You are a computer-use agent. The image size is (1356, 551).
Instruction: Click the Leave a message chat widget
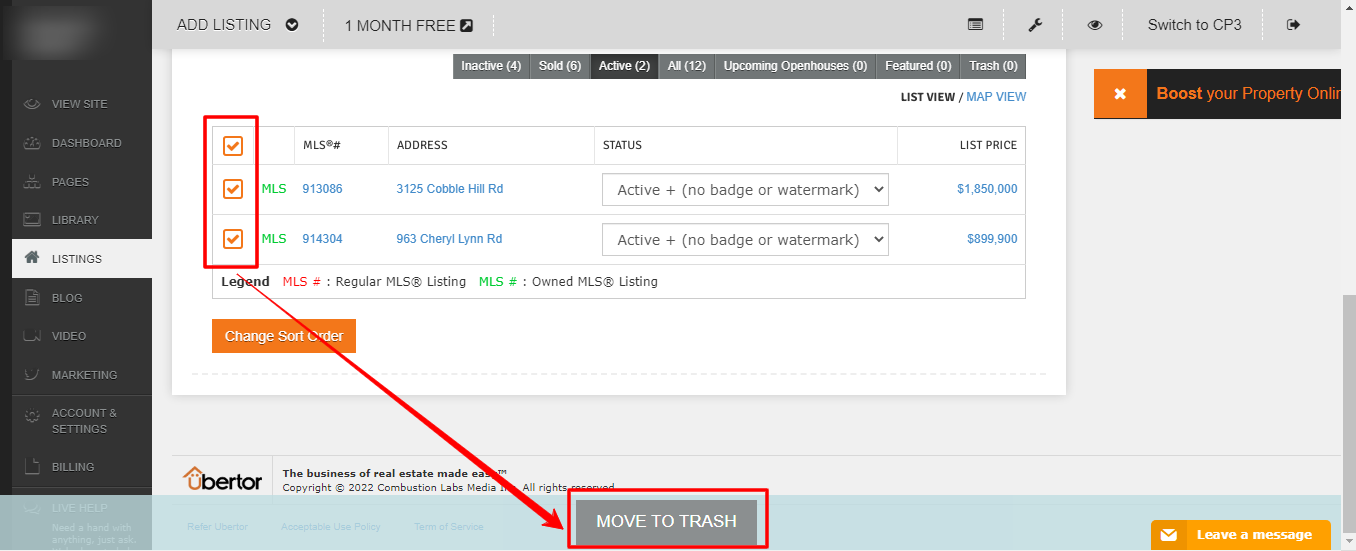coord(1241,535)
